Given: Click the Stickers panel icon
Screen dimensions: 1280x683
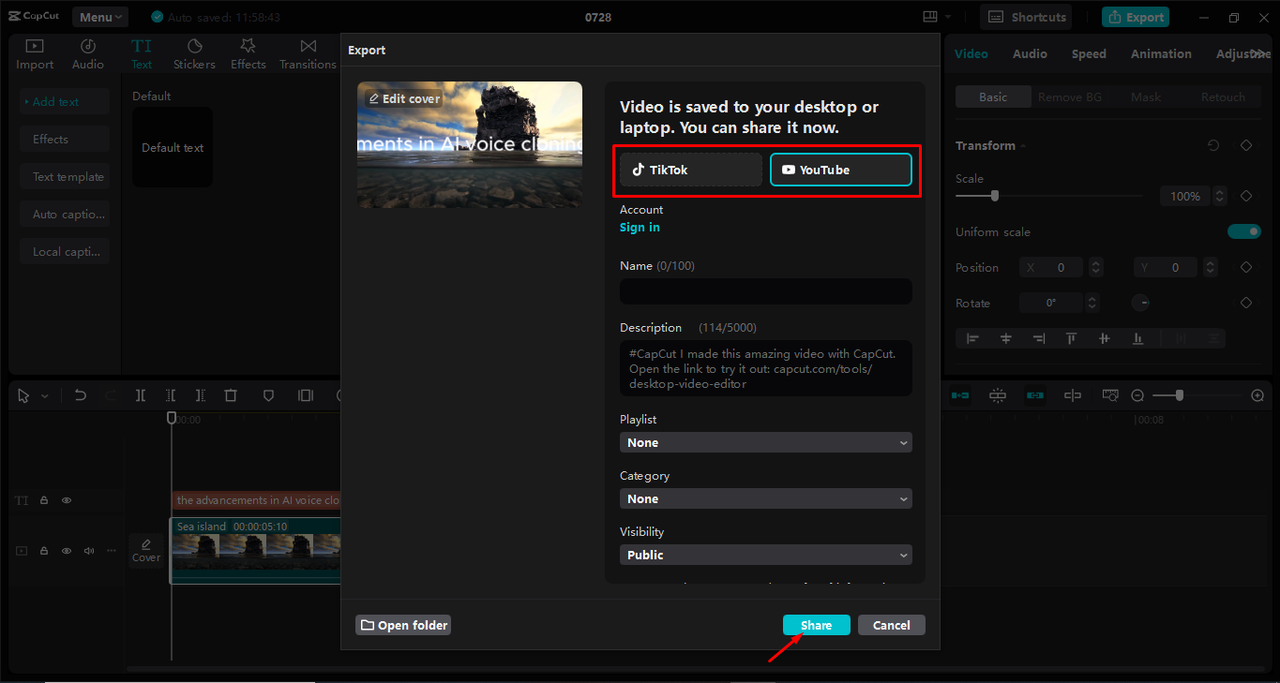Looking at the screenshot, I should coord(194,54).
